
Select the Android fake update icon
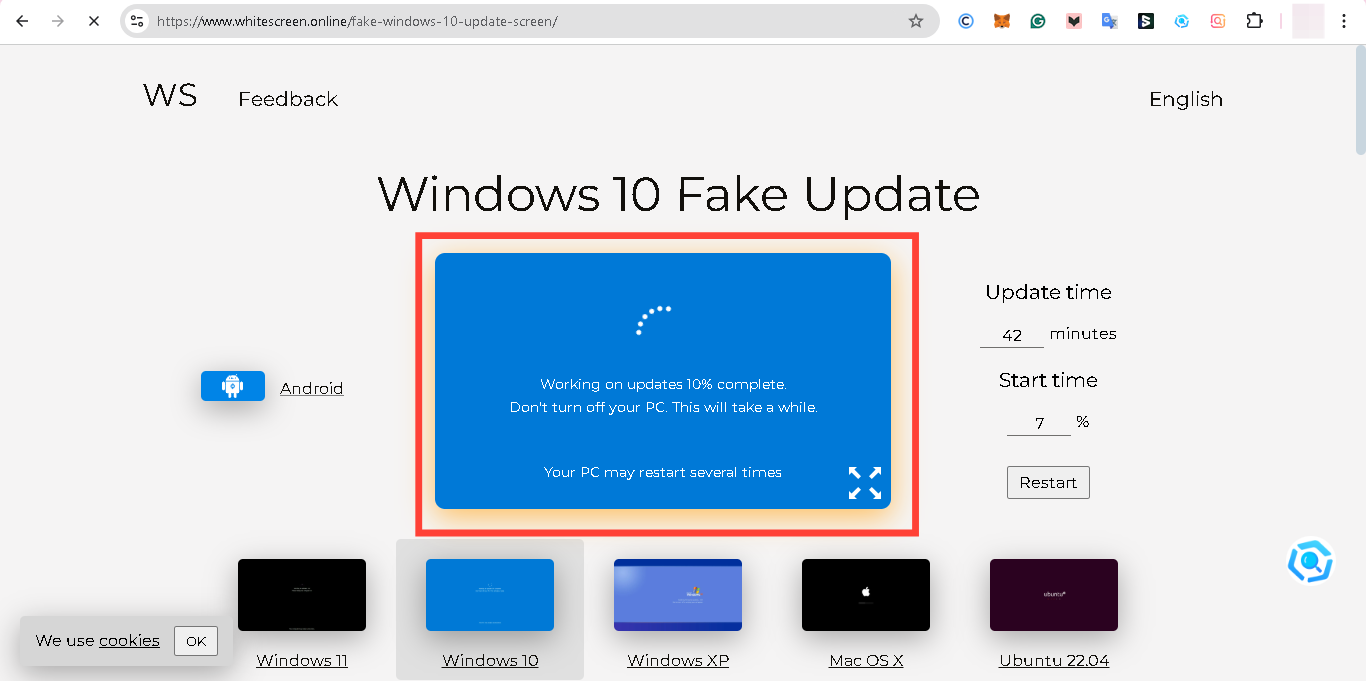pyautogui.click(x=232, y=386)
